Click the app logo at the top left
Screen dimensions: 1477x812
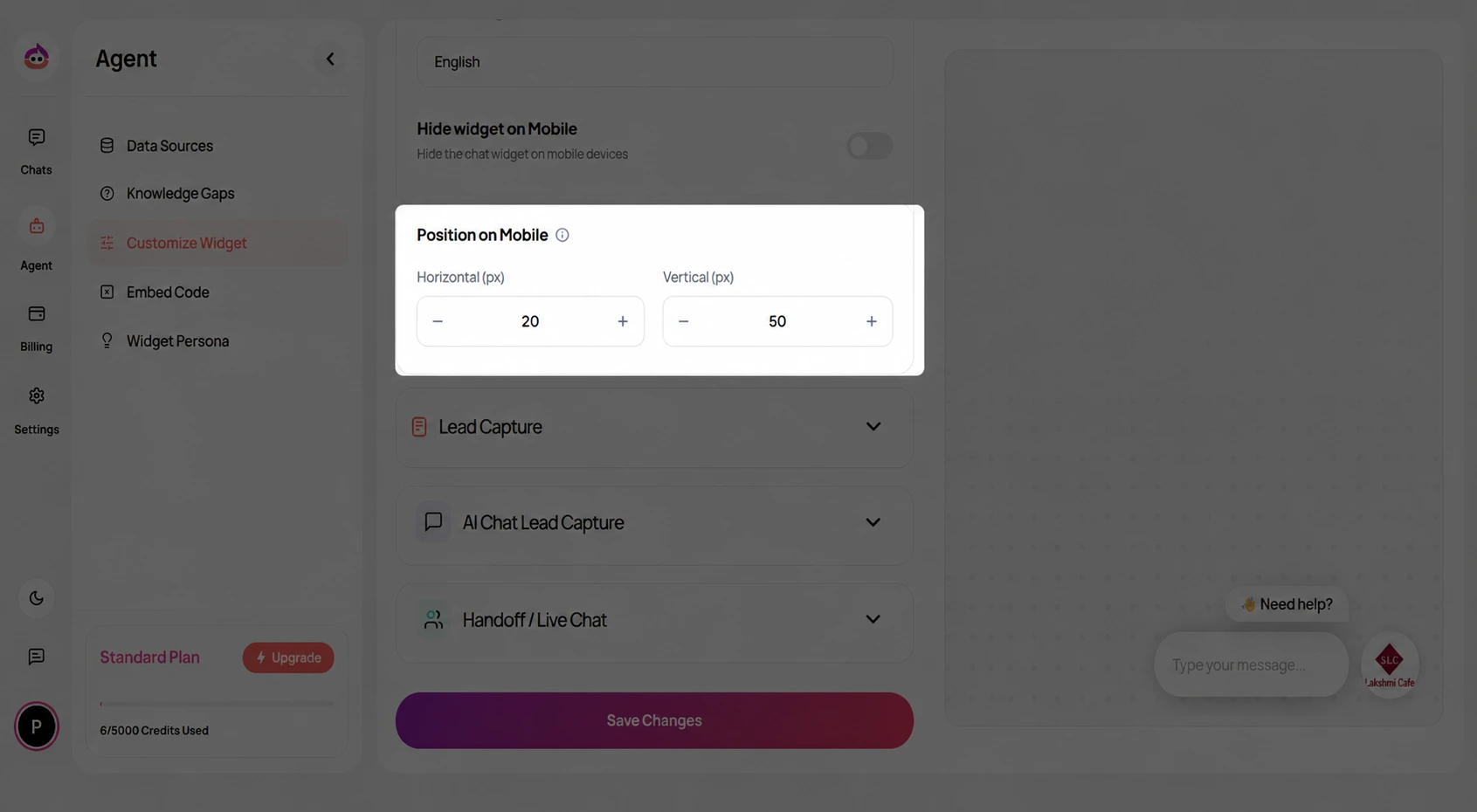37,58
